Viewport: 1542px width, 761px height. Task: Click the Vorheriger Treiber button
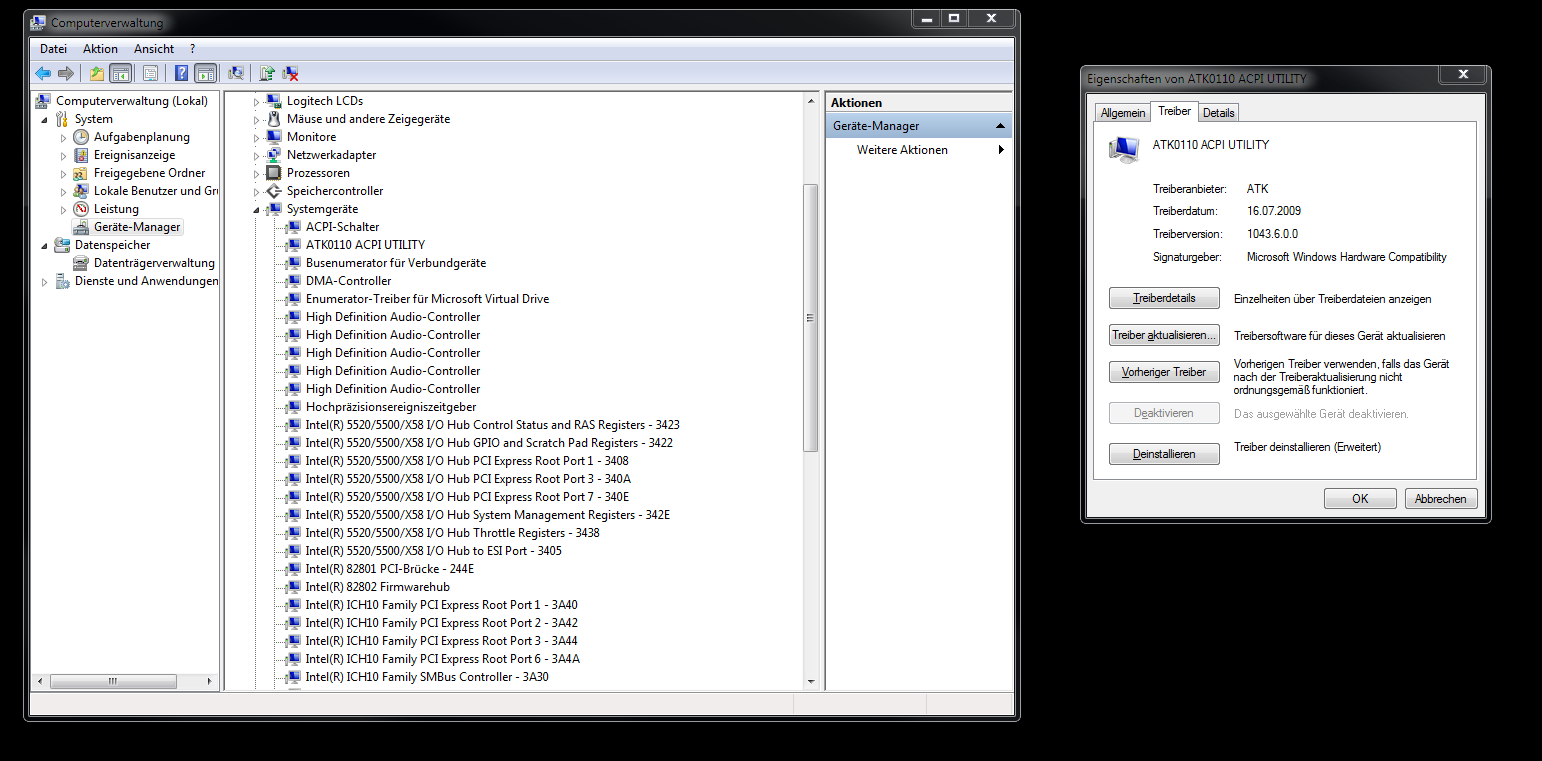coord(1164,372)
